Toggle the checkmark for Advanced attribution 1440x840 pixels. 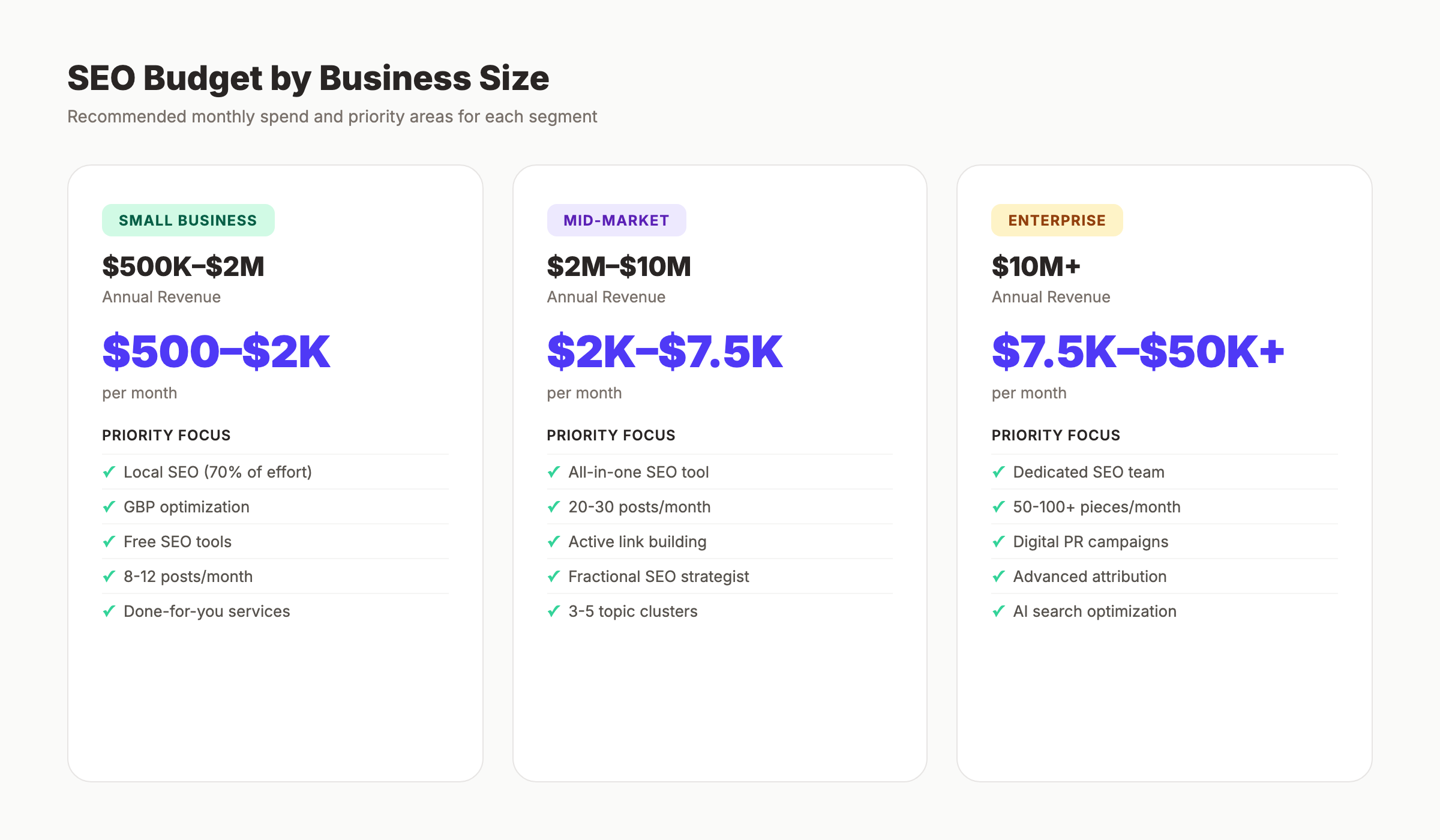pos(998,577)
